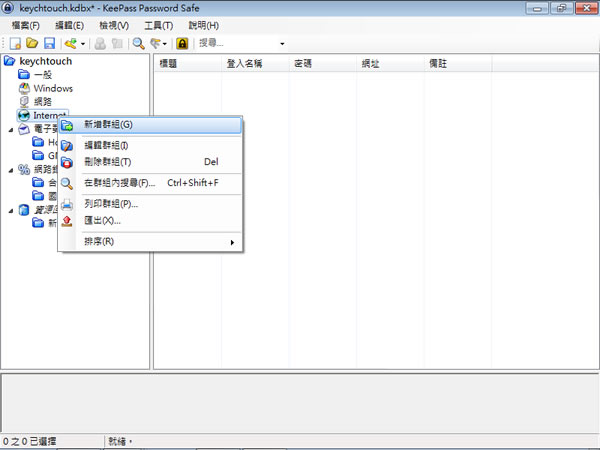Click the Copy user name toolbar icon
600x450 pixels.
[100, 43]
